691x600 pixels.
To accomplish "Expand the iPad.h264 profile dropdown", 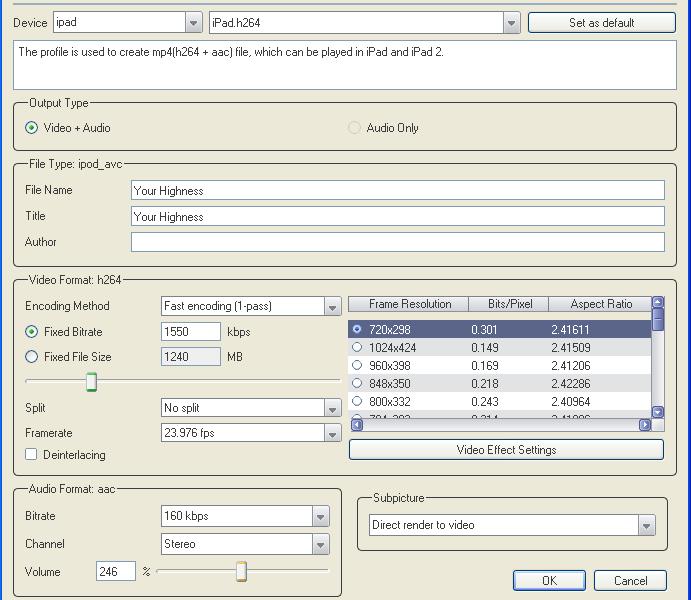I will click(511, 23).
